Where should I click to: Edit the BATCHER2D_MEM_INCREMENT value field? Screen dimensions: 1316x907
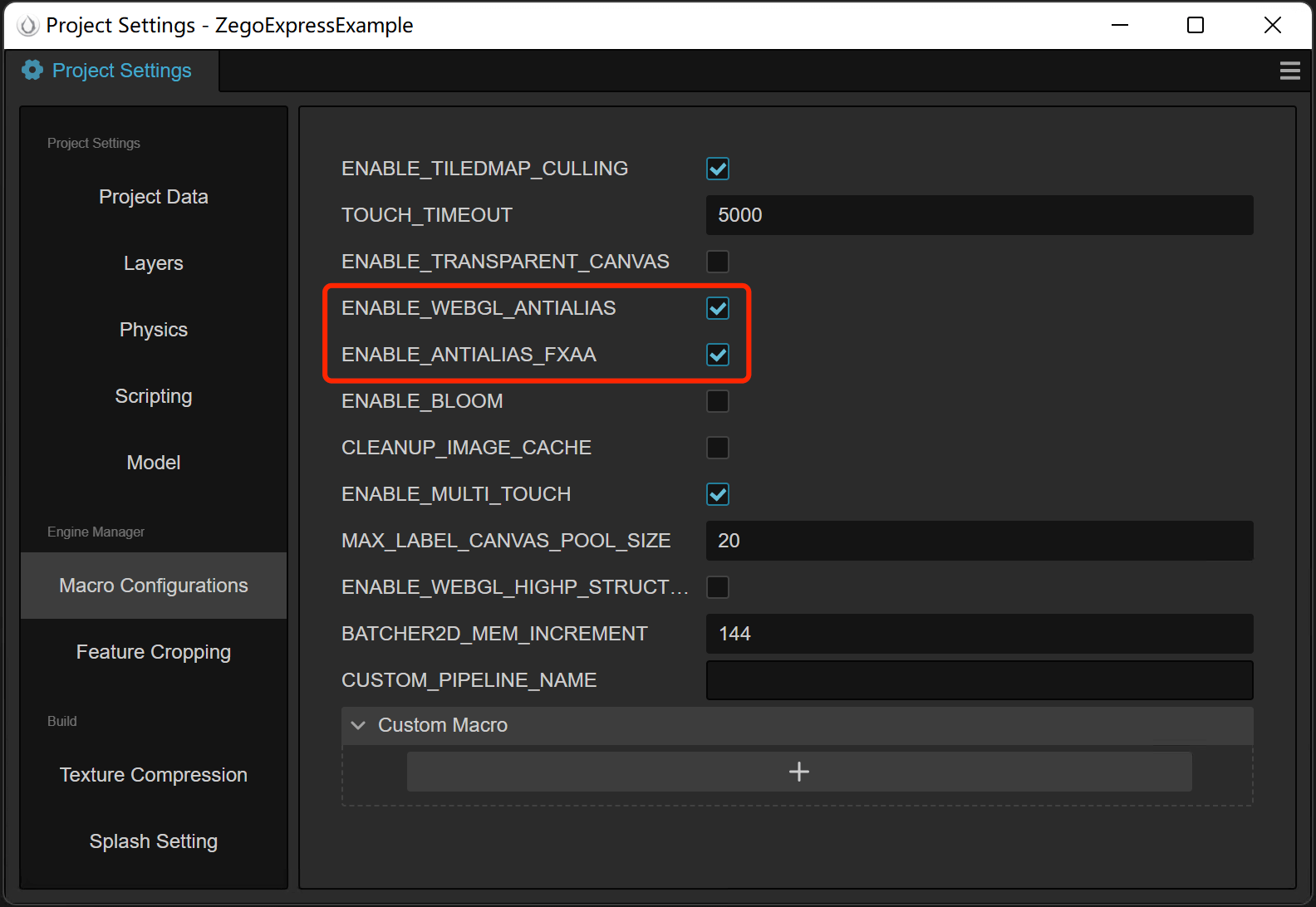tap(979, 634)
